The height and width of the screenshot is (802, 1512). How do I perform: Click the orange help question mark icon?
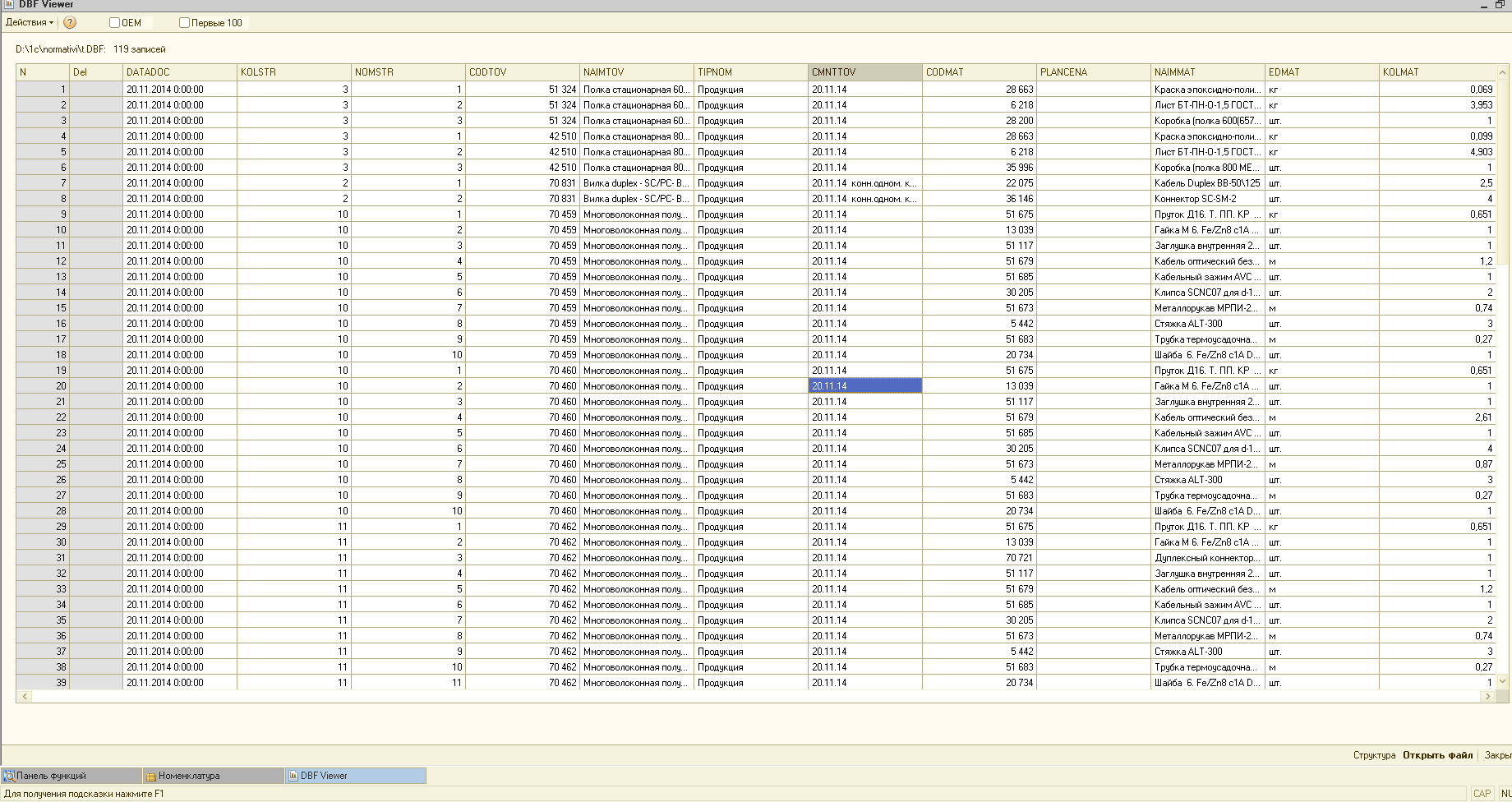click(70, 23)
